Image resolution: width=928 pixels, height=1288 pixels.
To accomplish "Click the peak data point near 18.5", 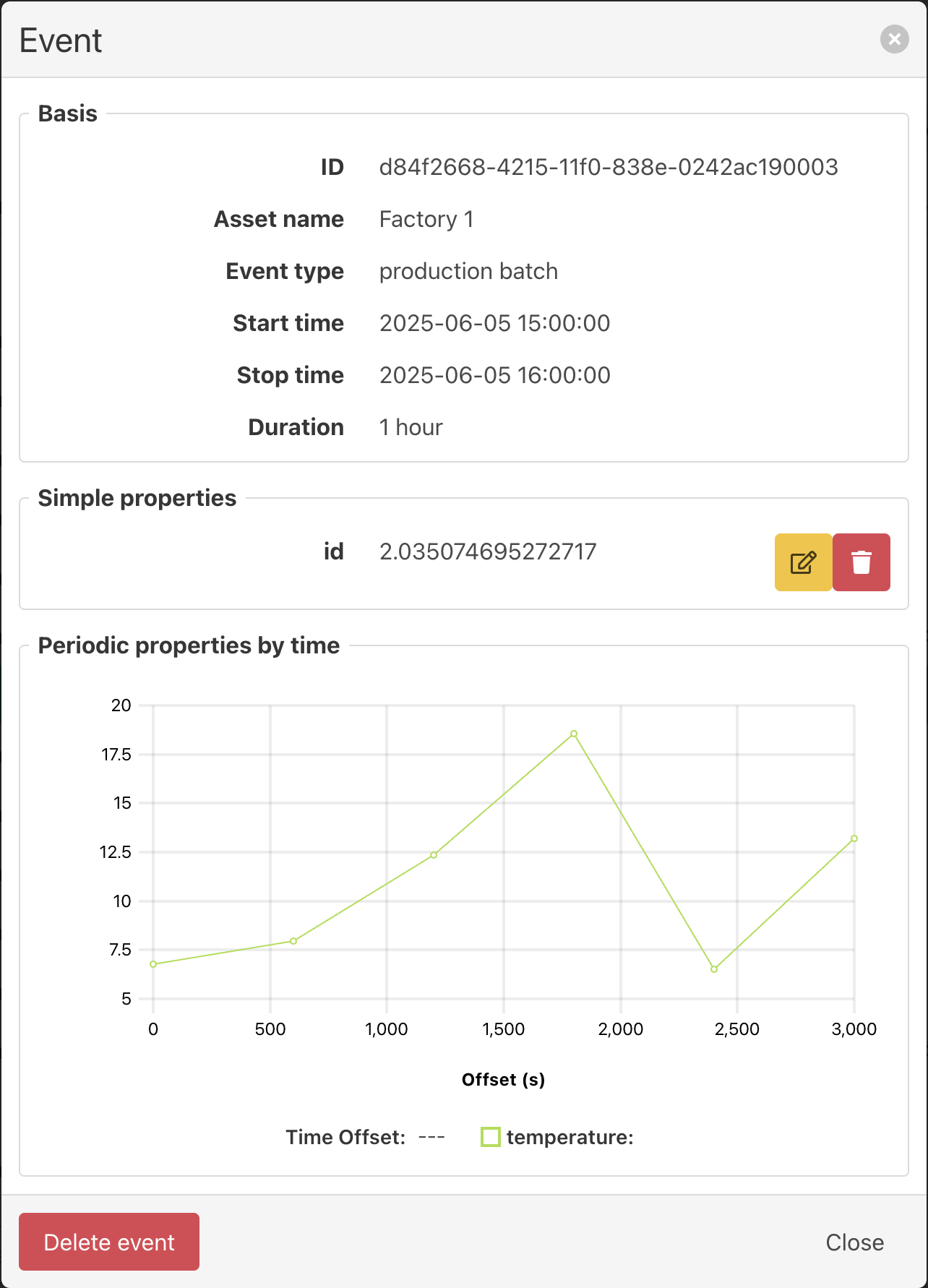I will 574,734.
